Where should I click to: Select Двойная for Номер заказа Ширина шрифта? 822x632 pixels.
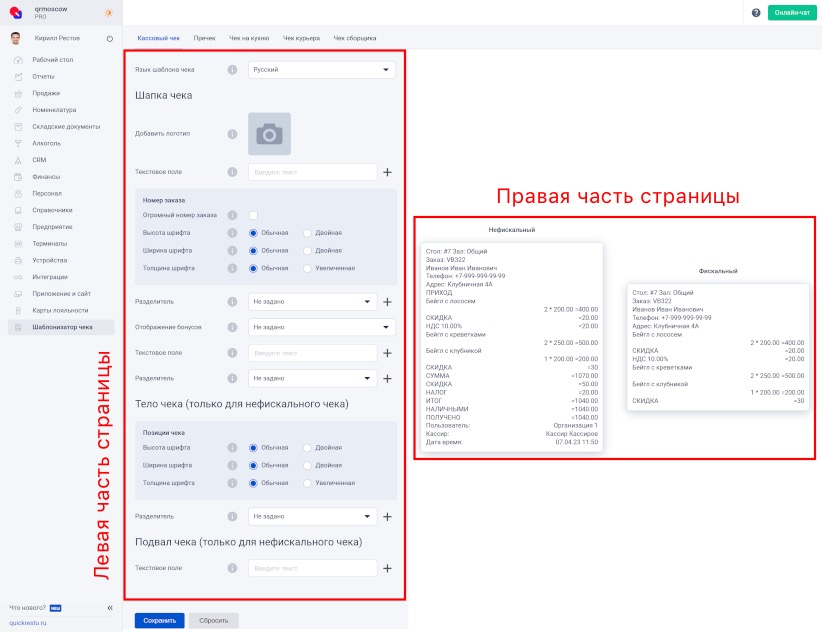tap(307, 251)
